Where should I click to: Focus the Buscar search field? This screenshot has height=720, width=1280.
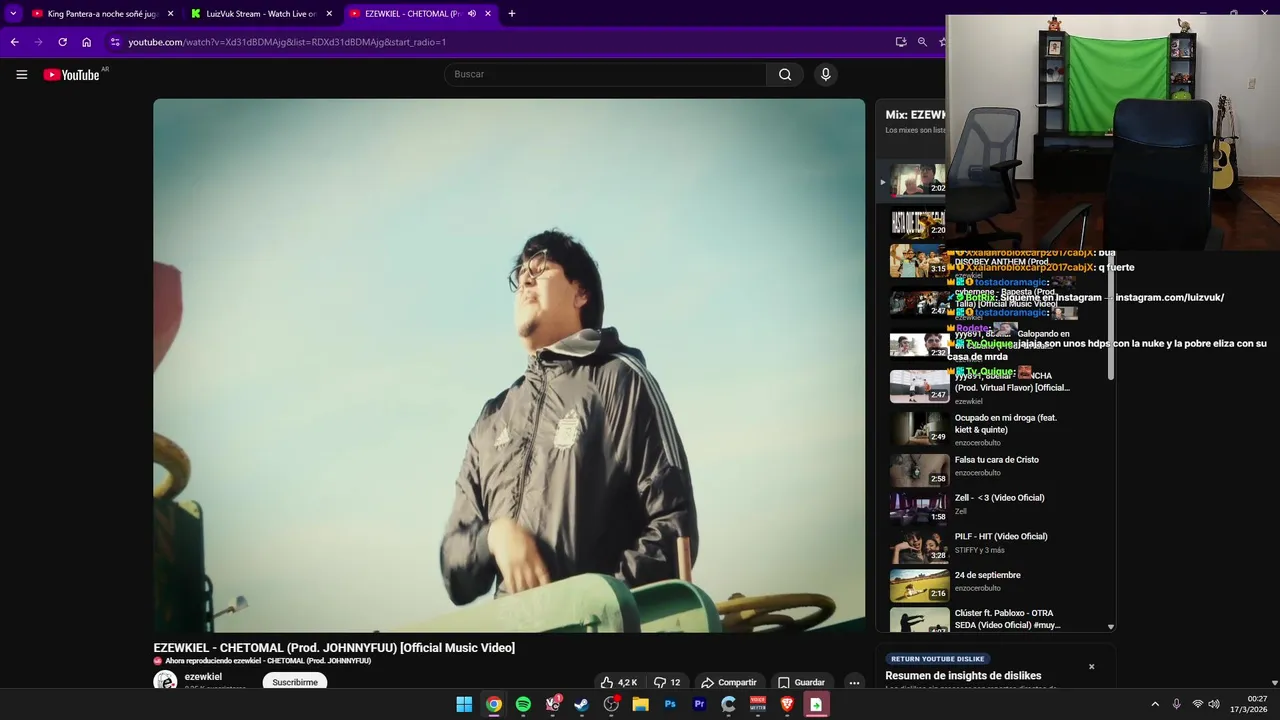click(x=605, y=74)
